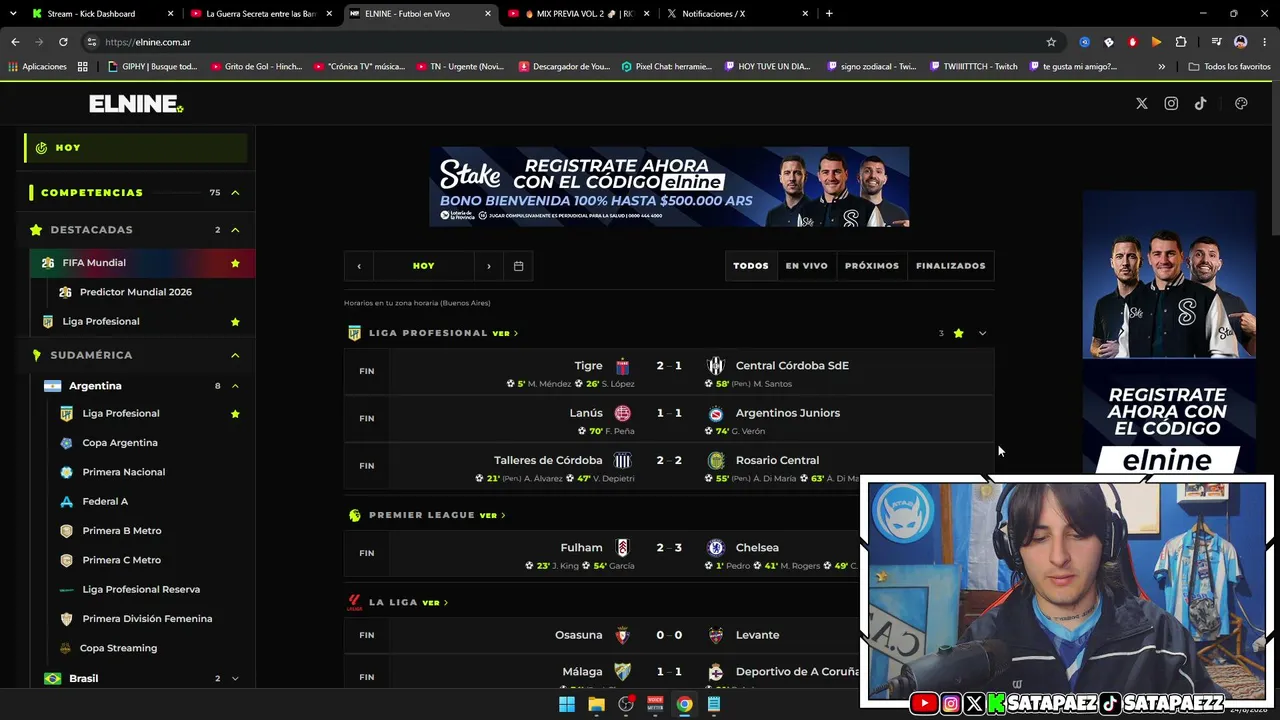Viewport: 1280px width, 720px height.
Task: Show hidden bookmarks overflow chevron
Action: tap(1161, 67)
